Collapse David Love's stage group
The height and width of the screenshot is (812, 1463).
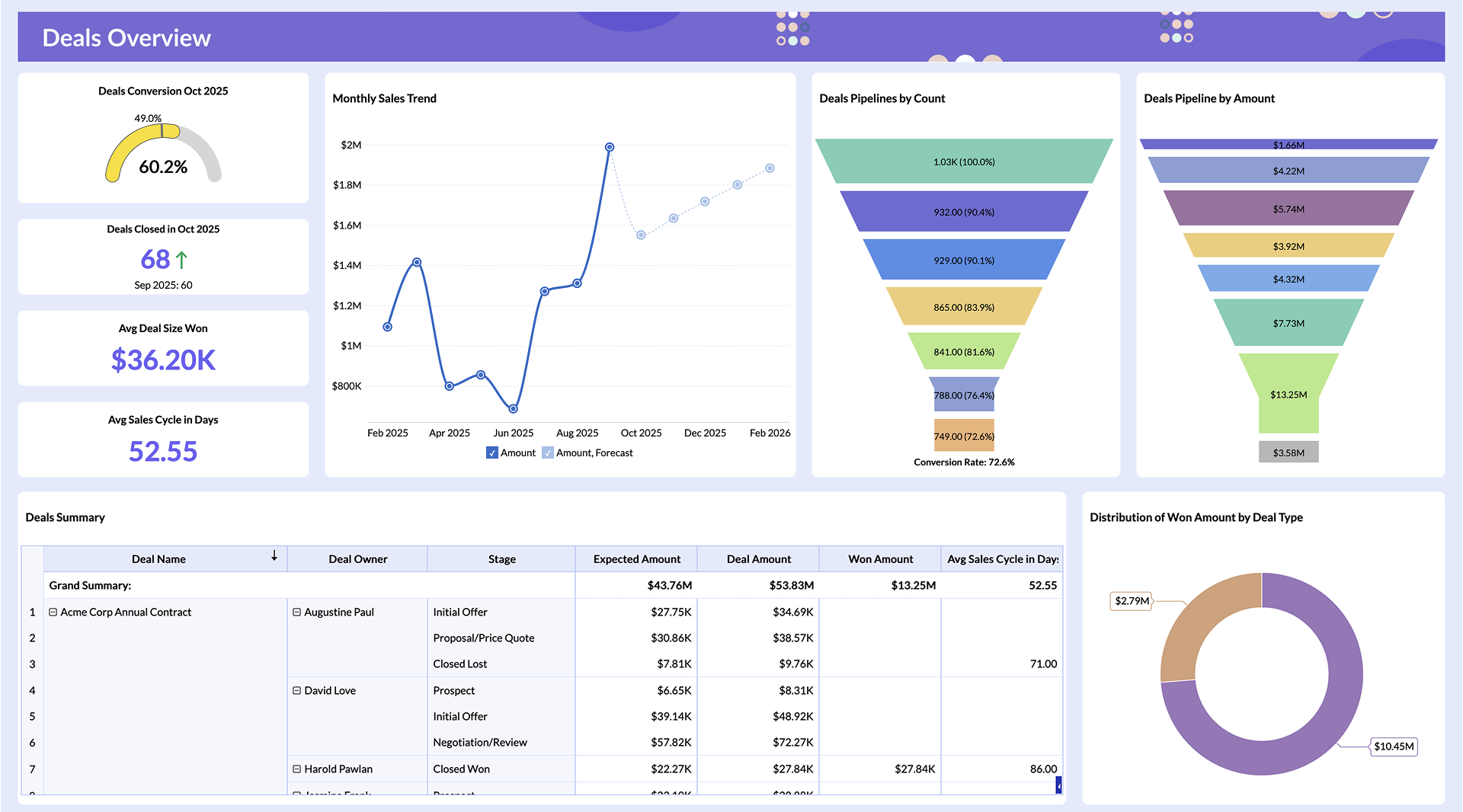click(296, 691)
